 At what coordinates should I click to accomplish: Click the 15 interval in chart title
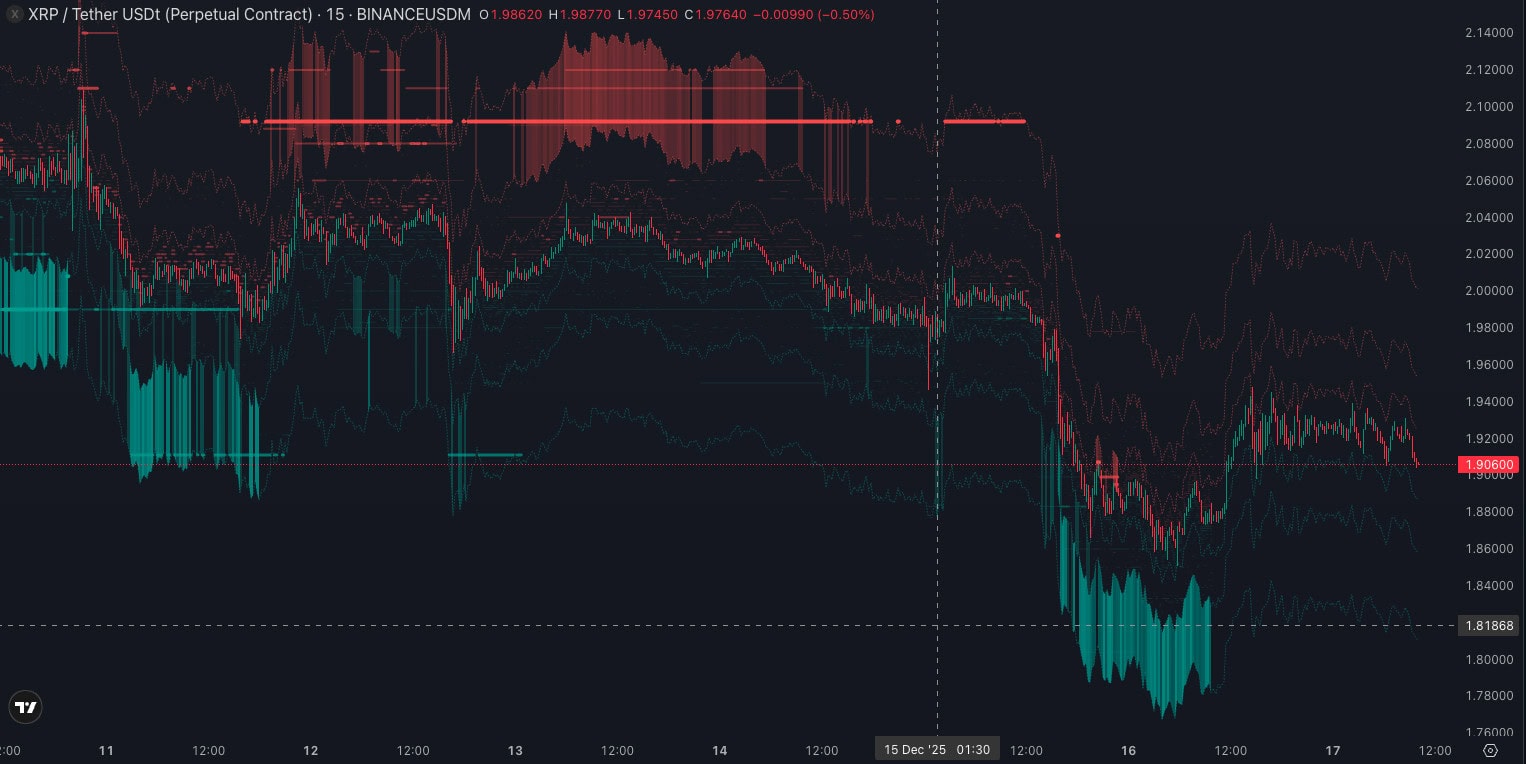(334, 15)
